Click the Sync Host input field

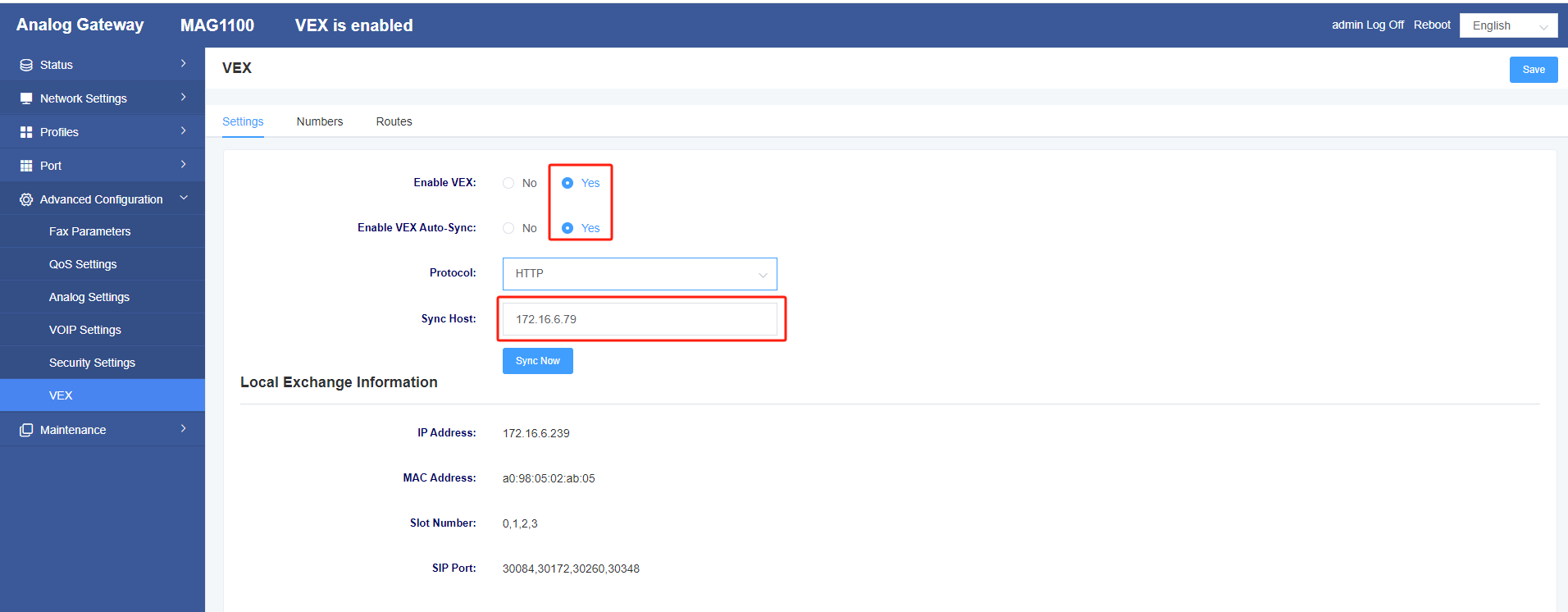(x=640, y=319)
